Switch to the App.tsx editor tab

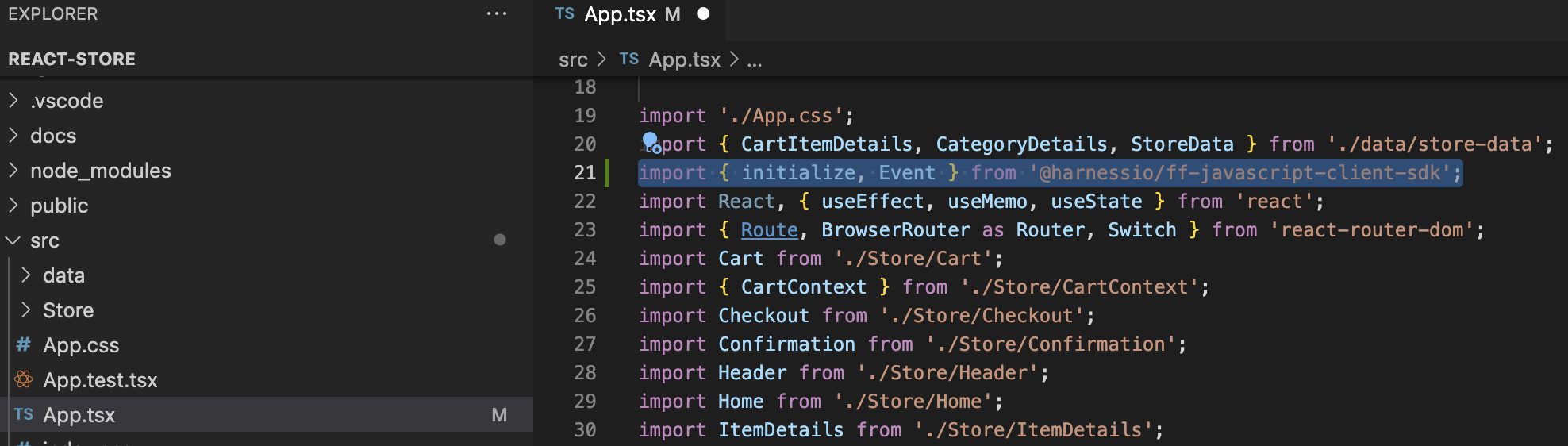620,14
